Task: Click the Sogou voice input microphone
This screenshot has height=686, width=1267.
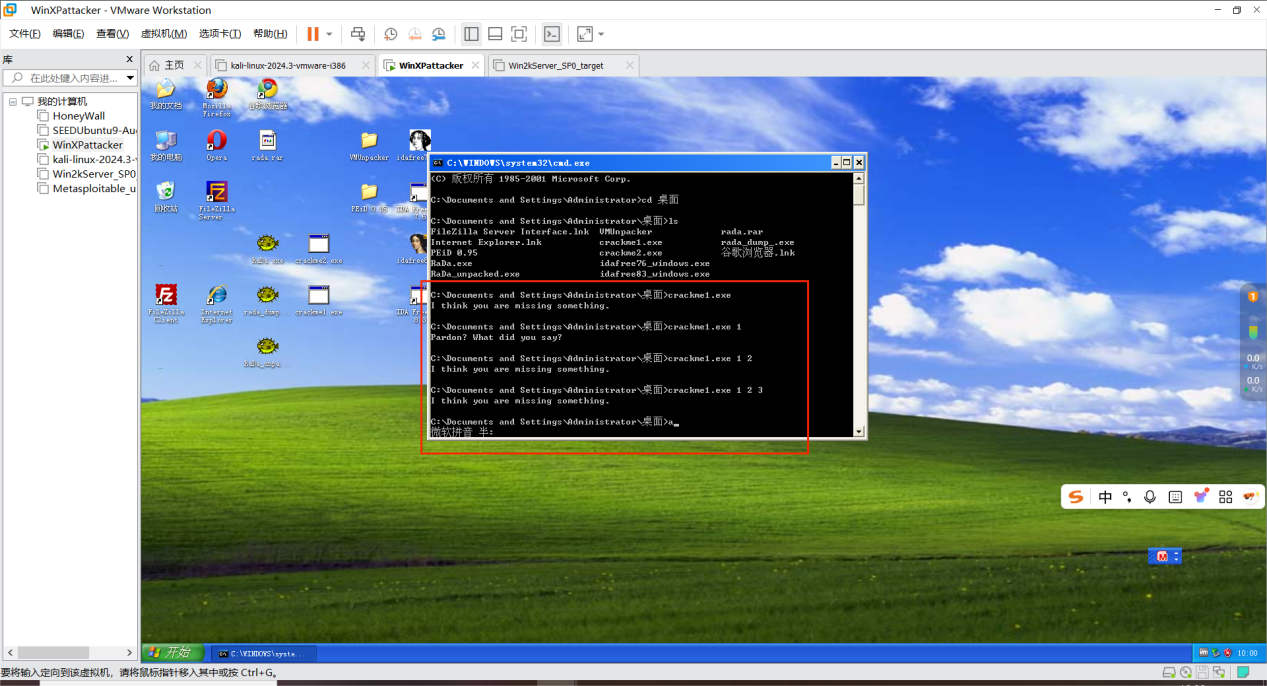Action: pos(1150,497)
